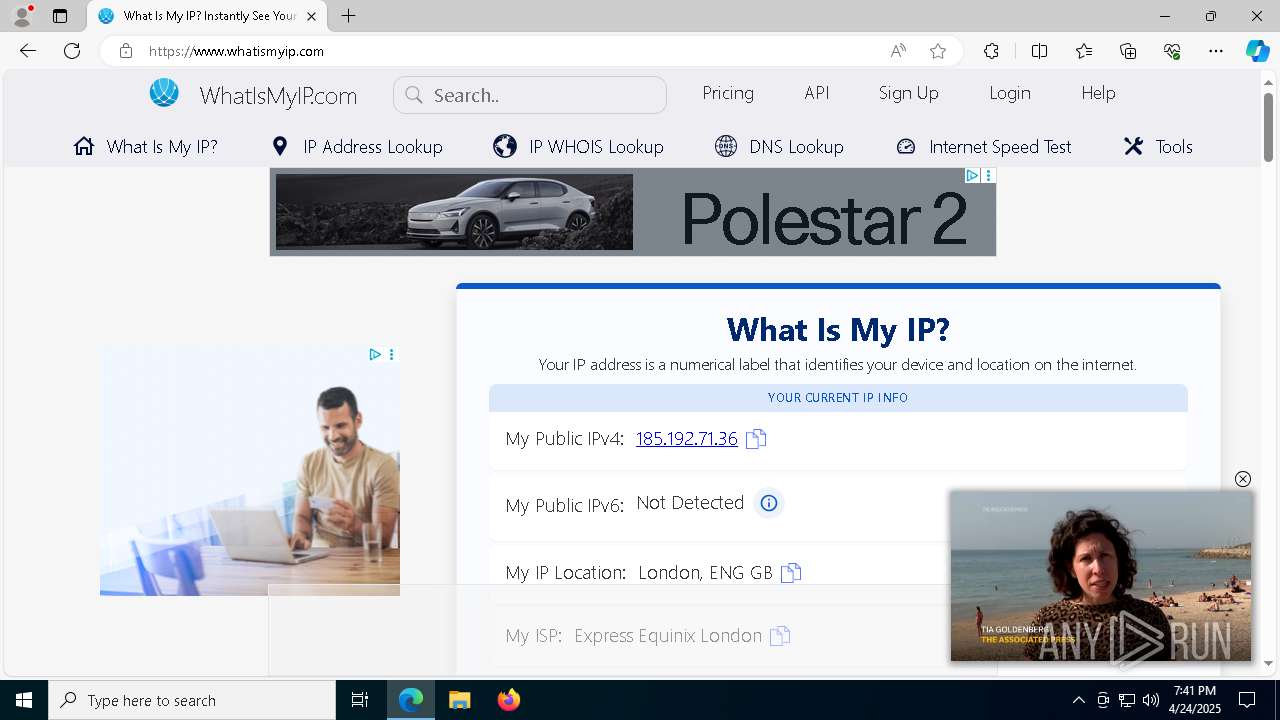Open AdChoices on the left sidebar ad
Screen dimensions: 1280x720
(375, 354)
